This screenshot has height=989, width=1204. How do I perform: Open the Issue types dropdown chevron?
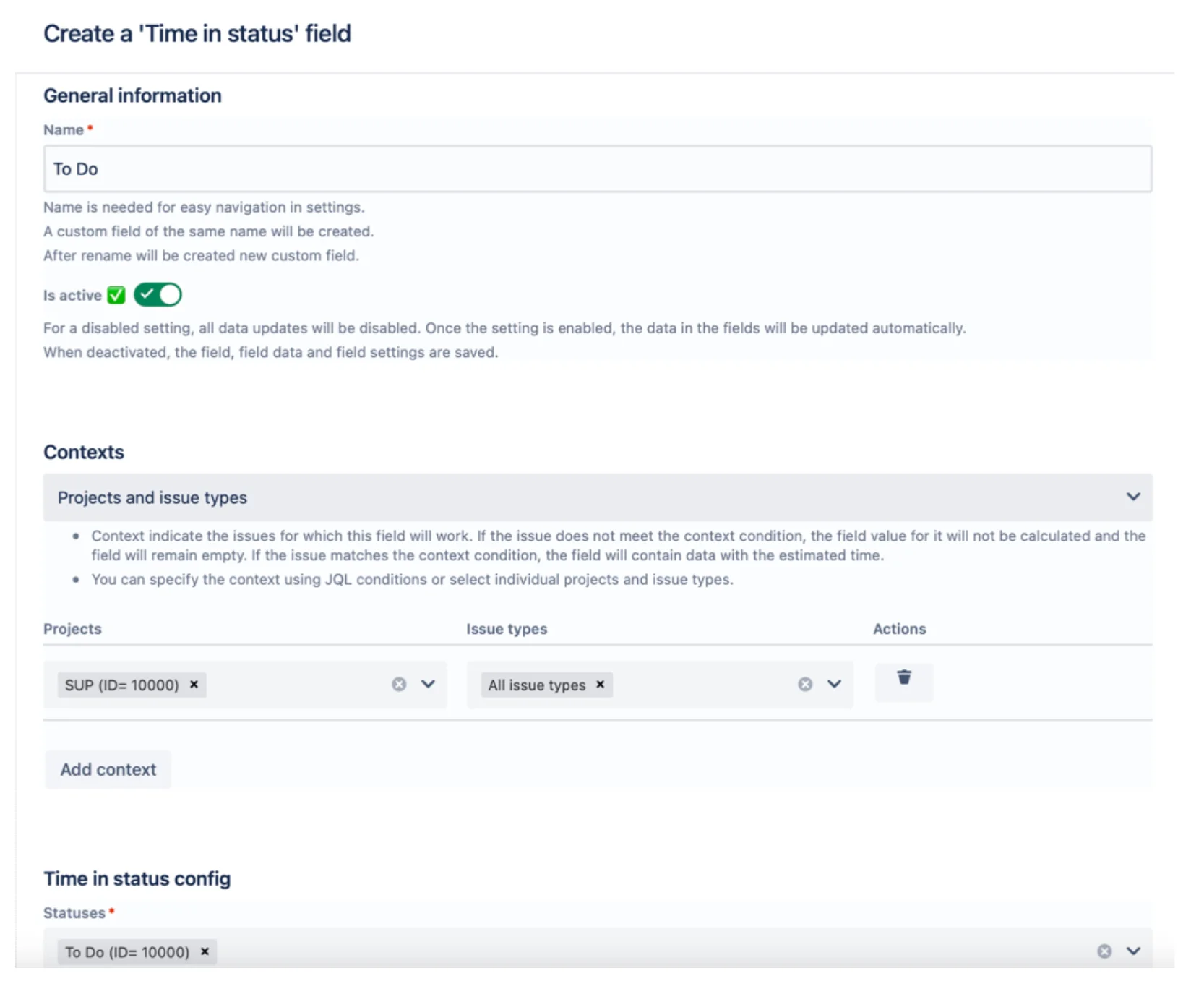pyautogui.click(x=834, y=684)
